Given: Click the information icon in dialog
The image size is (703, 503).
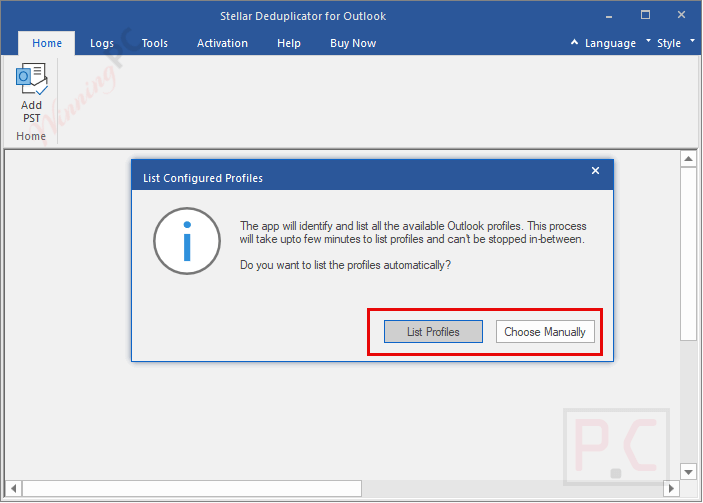Looking at the screenshot, I should pyautogui.click(x=187, y=241).
